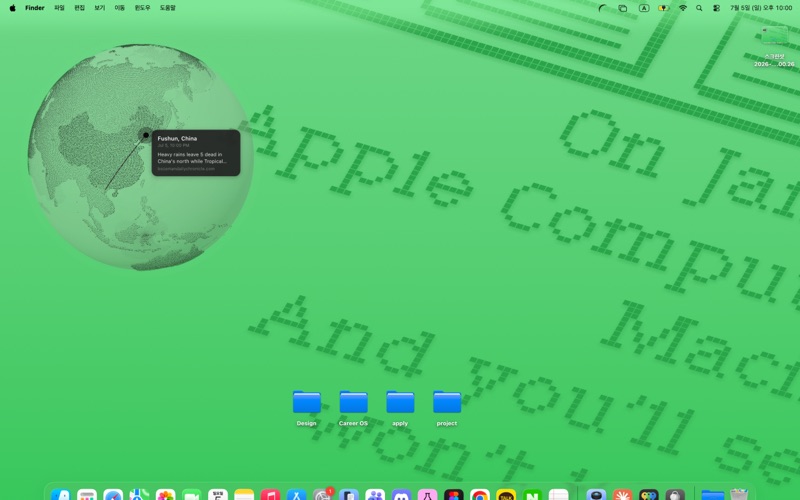The height and width of the screenshot is (500, 800).
Task: Select the apply folder
Action: coord(400,402)
